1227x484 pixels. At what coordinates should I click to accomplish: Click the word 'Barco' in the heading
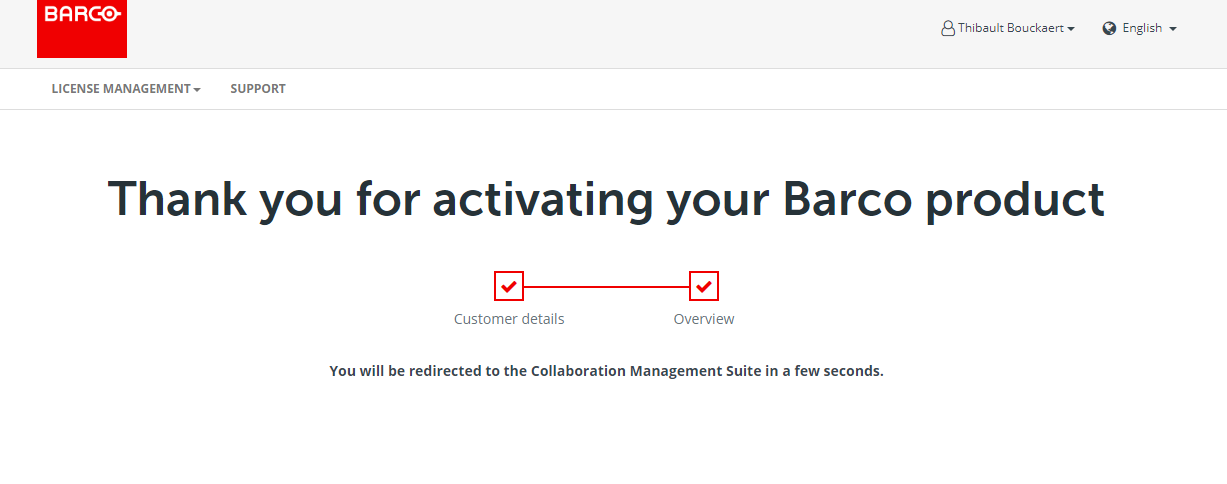(x=847, y=199)
